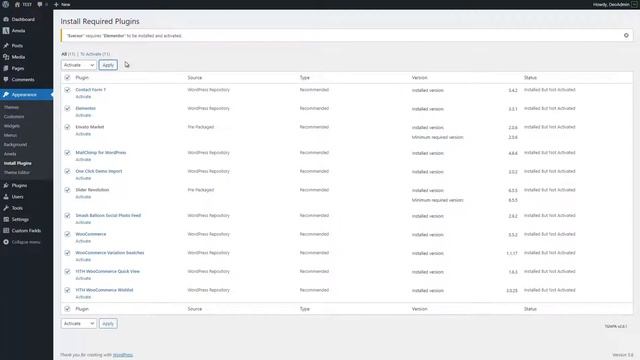Viewport: 640px width, 360px height.
Task: Open the + New content menu
Action: (62, 4)
